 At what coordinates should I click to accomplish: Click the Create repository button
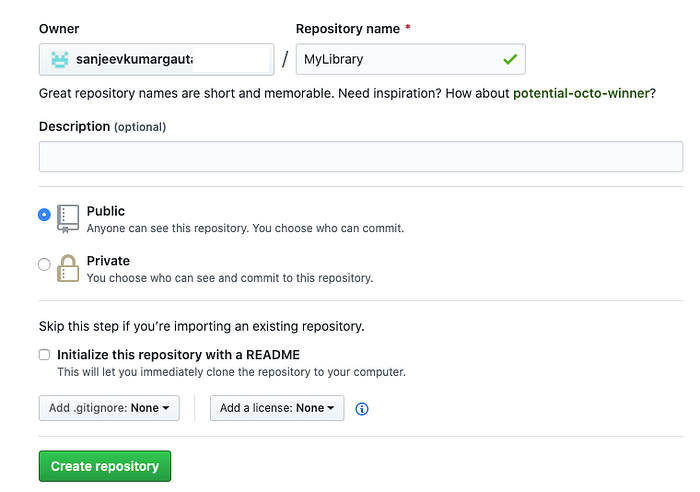click(x=105, y=466)
